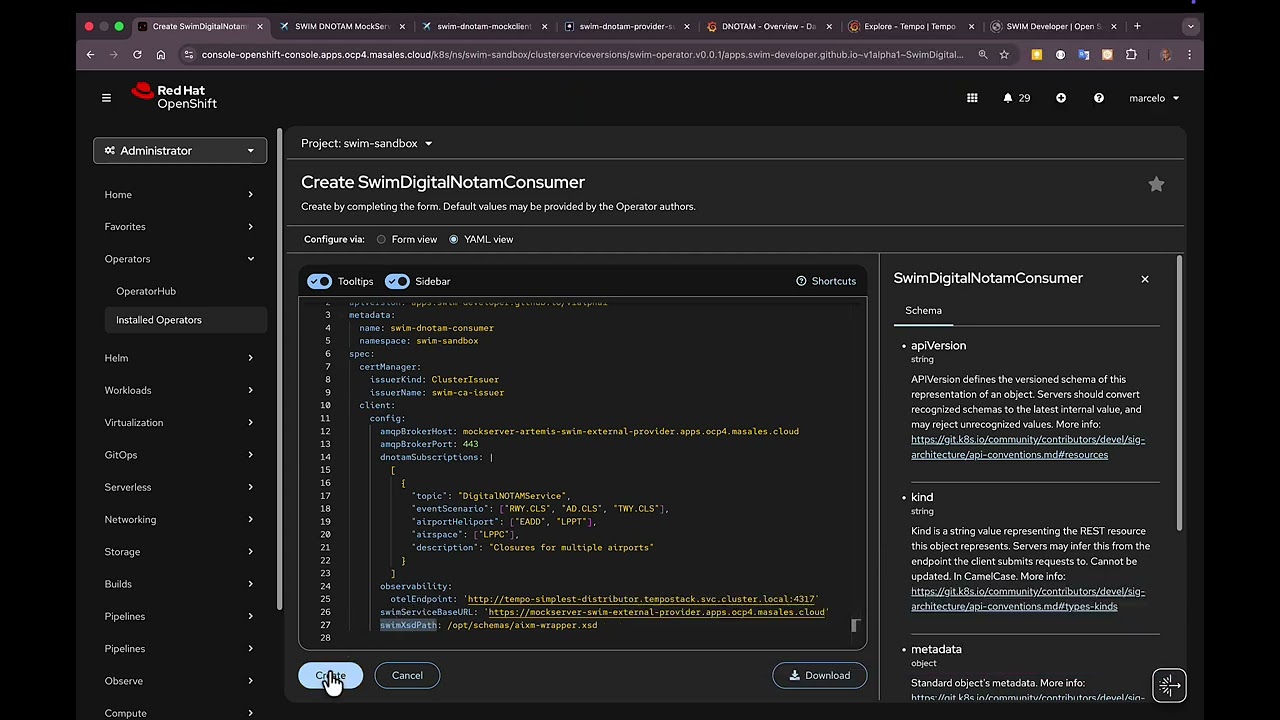Open the Administrator perspective switcher
Image resolution: width=1280 pixels, height=720 pixels.
180,151
